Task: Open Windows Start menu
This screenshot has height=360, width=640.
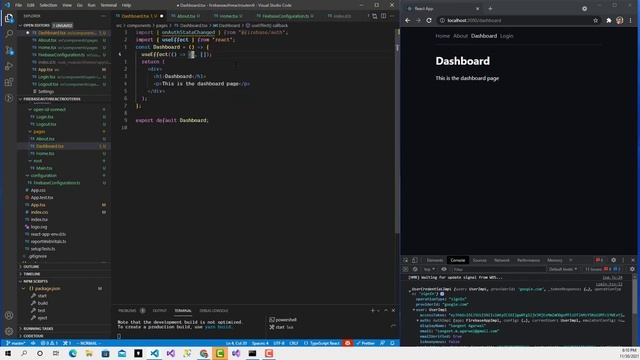Action: pos(8,353)
